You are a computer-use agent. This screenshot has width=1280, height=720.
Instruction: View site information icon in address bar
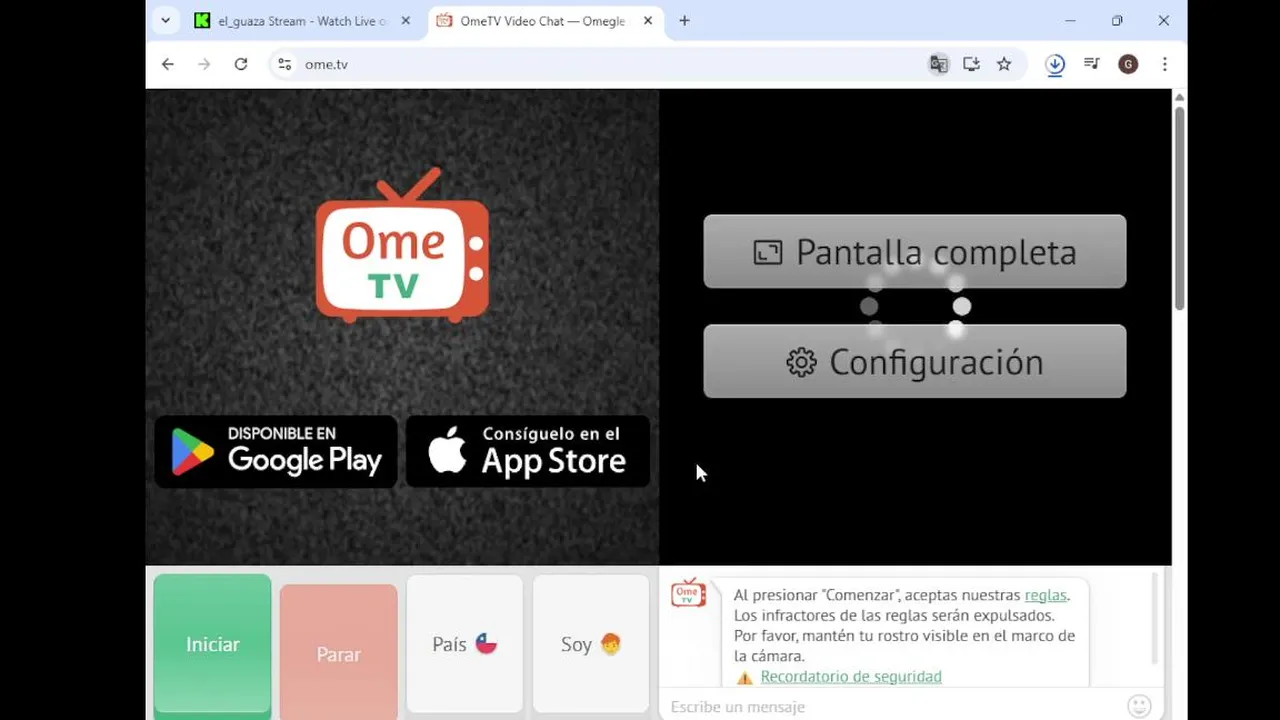pyautogui.click(x=285, y=64)
